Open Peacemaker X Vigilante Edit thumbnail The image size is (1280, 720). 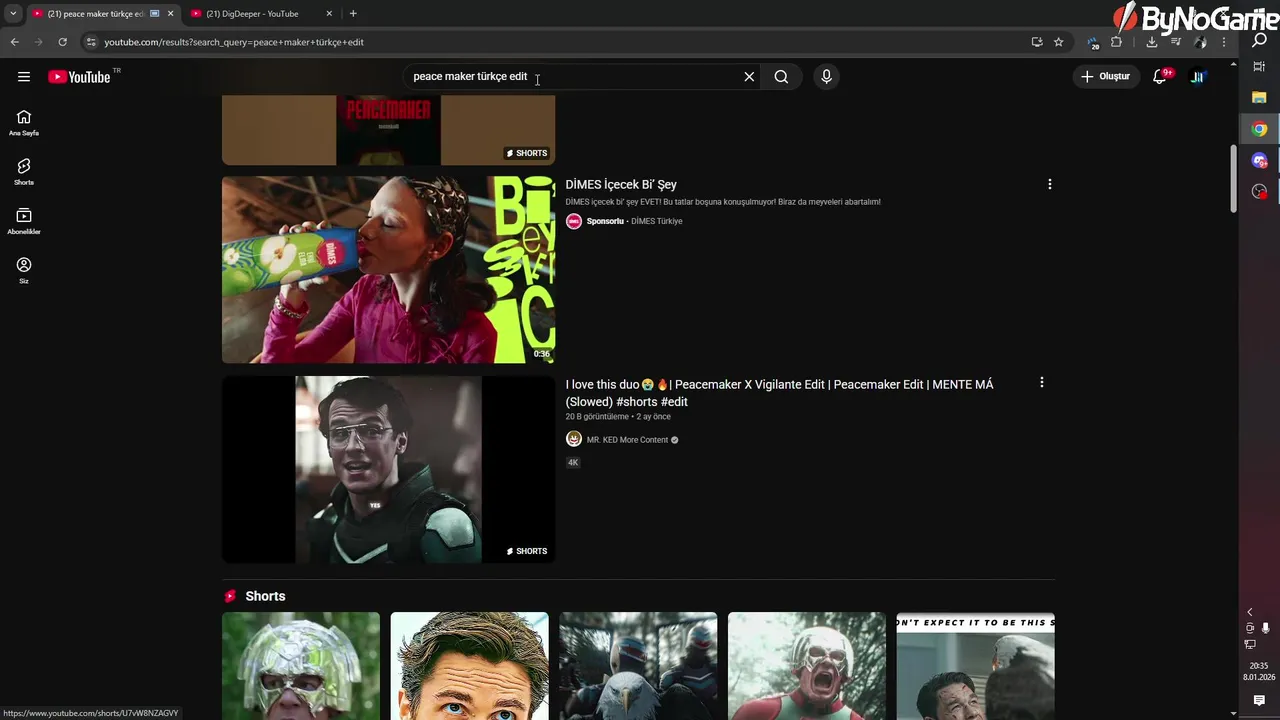click(x=388, y=469)
